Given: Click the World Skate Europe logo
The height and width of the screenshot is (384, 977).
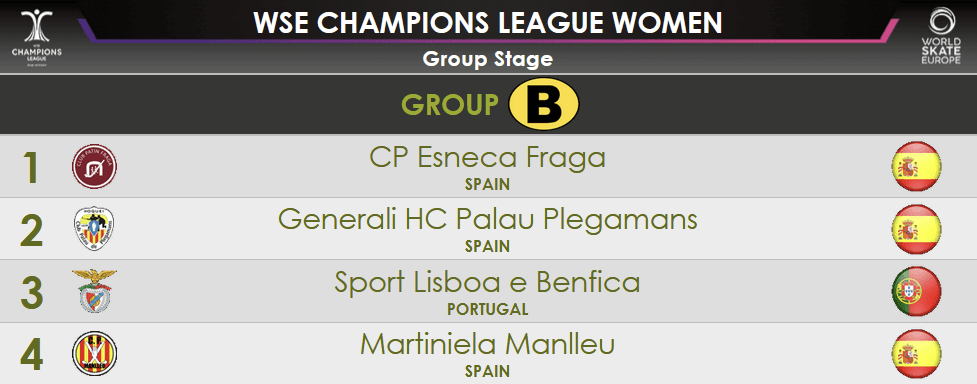Looking at the screenshot, I should tap(941, 36).
